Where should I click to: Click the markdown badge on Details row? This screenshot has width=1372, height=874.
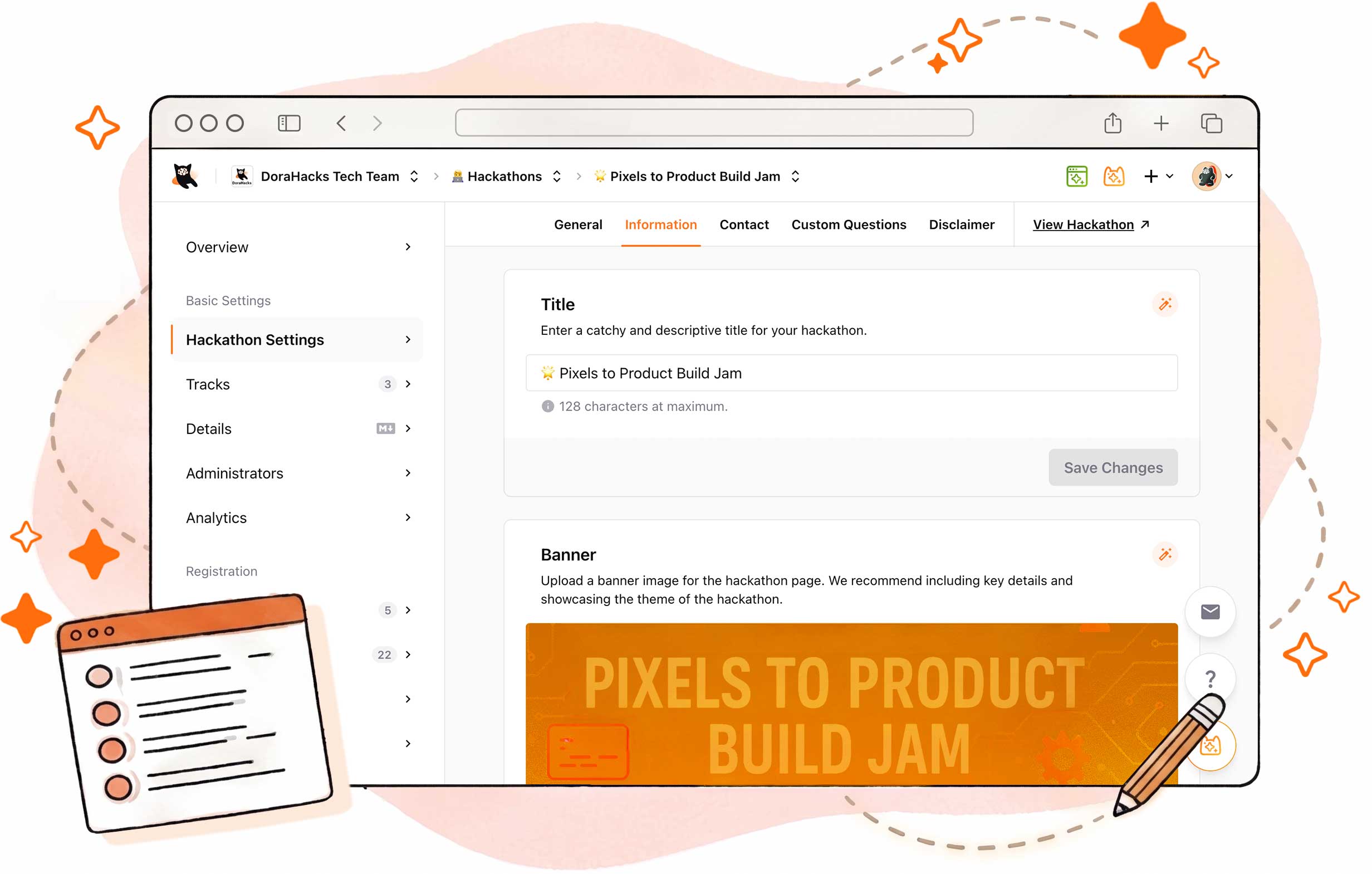click(x=386, y=429)
